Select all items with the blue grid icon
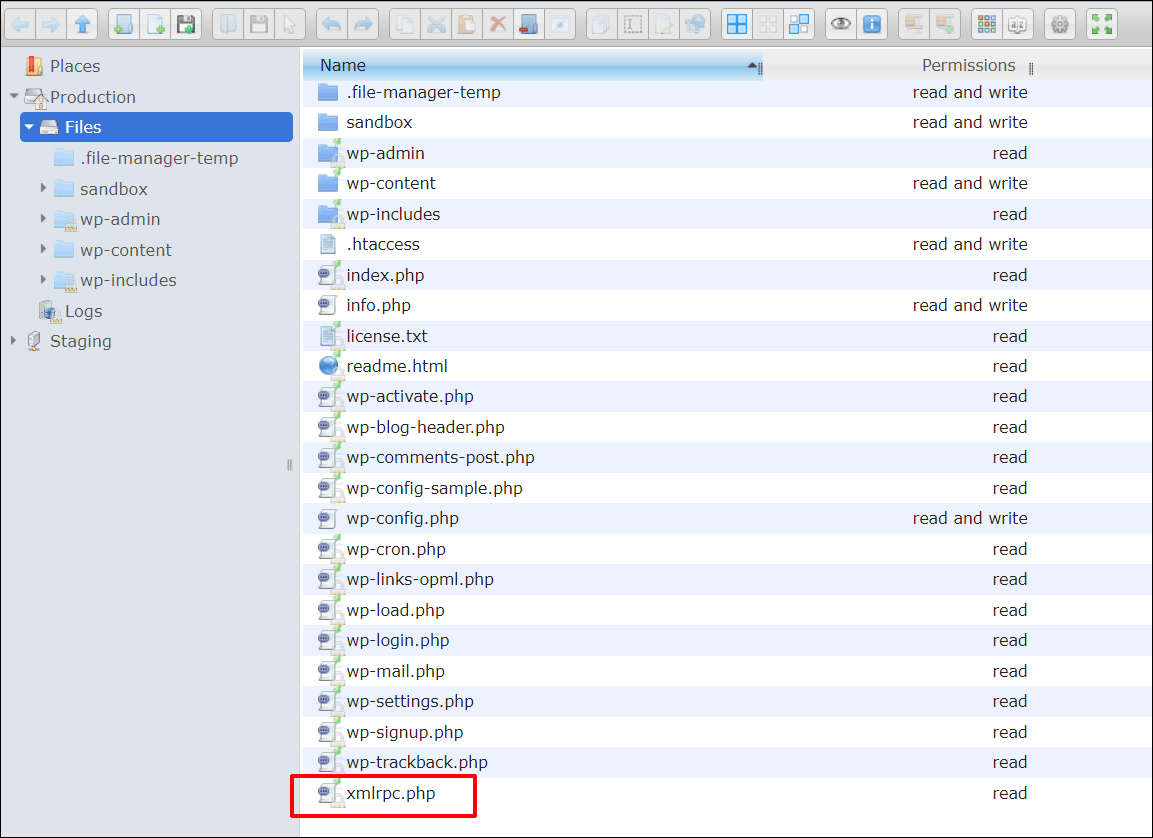The width and height of the screenshot is (1153, 838). tap(737, 25)
